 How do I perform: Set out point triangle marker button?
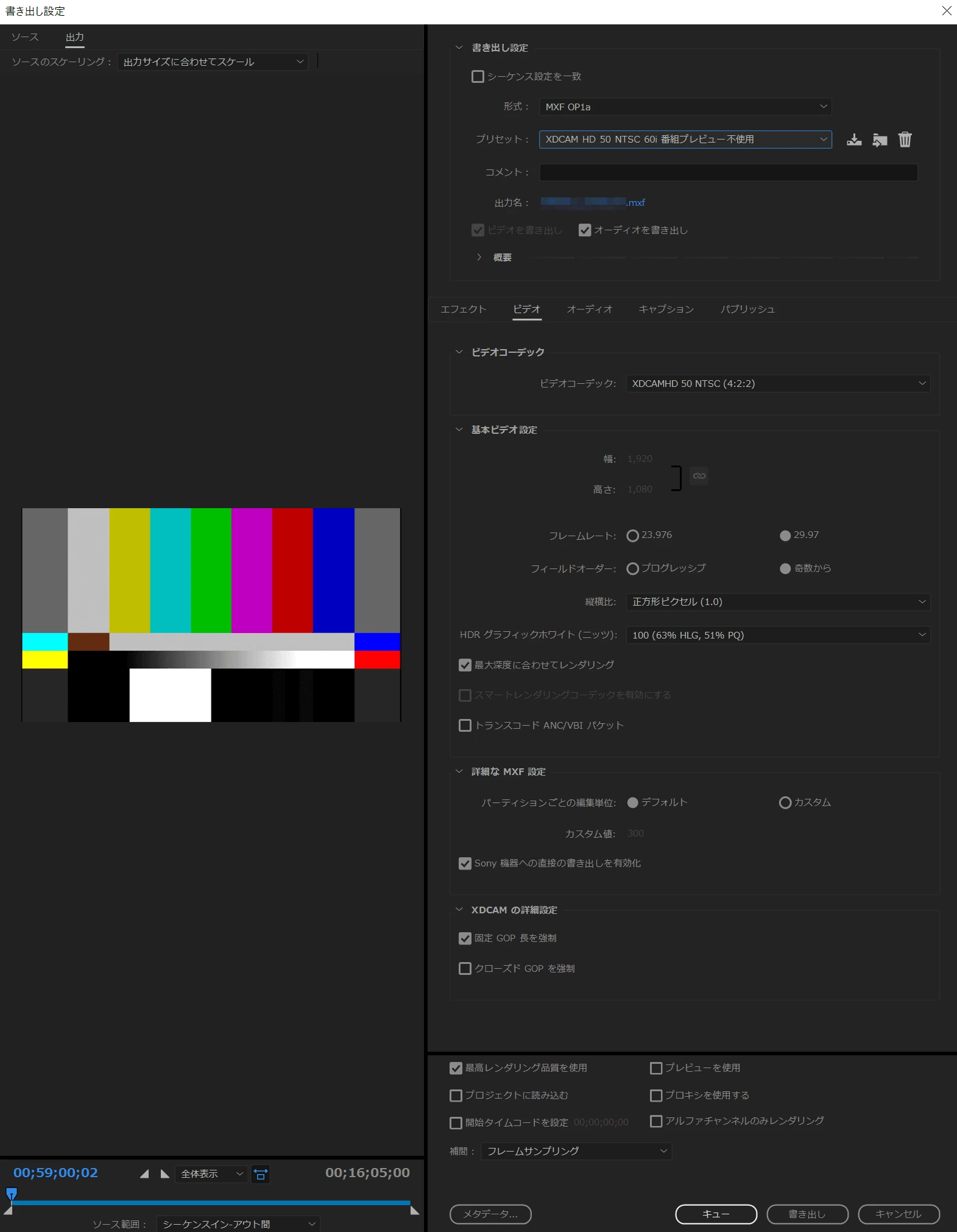[165, 1174]
